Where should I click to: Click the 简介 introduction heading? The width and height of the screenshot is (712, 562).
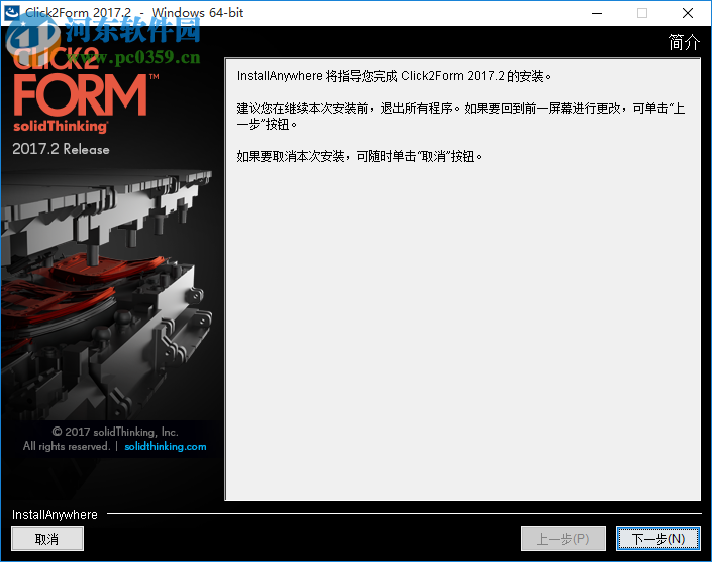(684, 42)
